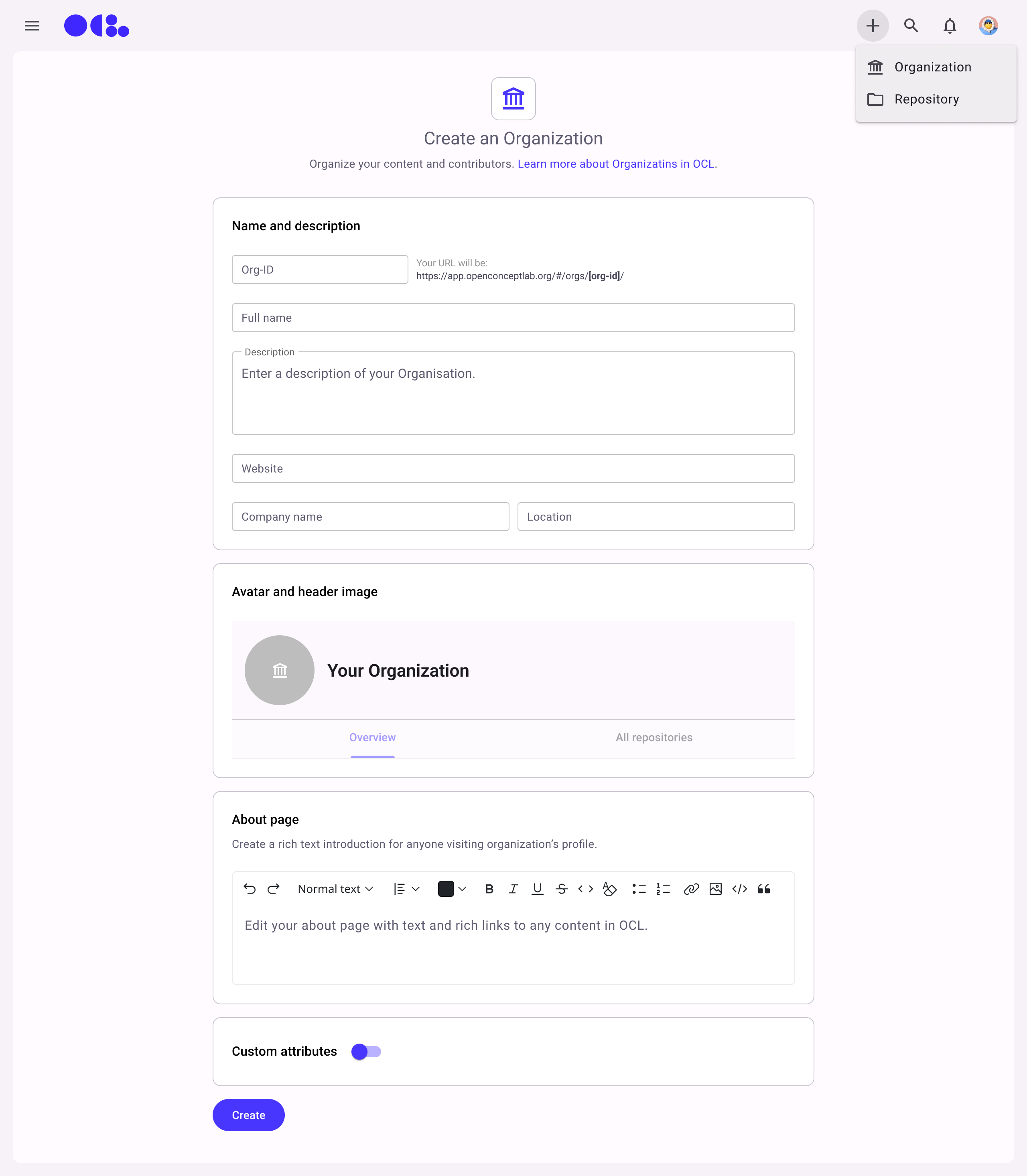The height and width of the screenshot is (1176, 1027).
Task: Open notifications bell
Action: point(950,26)
